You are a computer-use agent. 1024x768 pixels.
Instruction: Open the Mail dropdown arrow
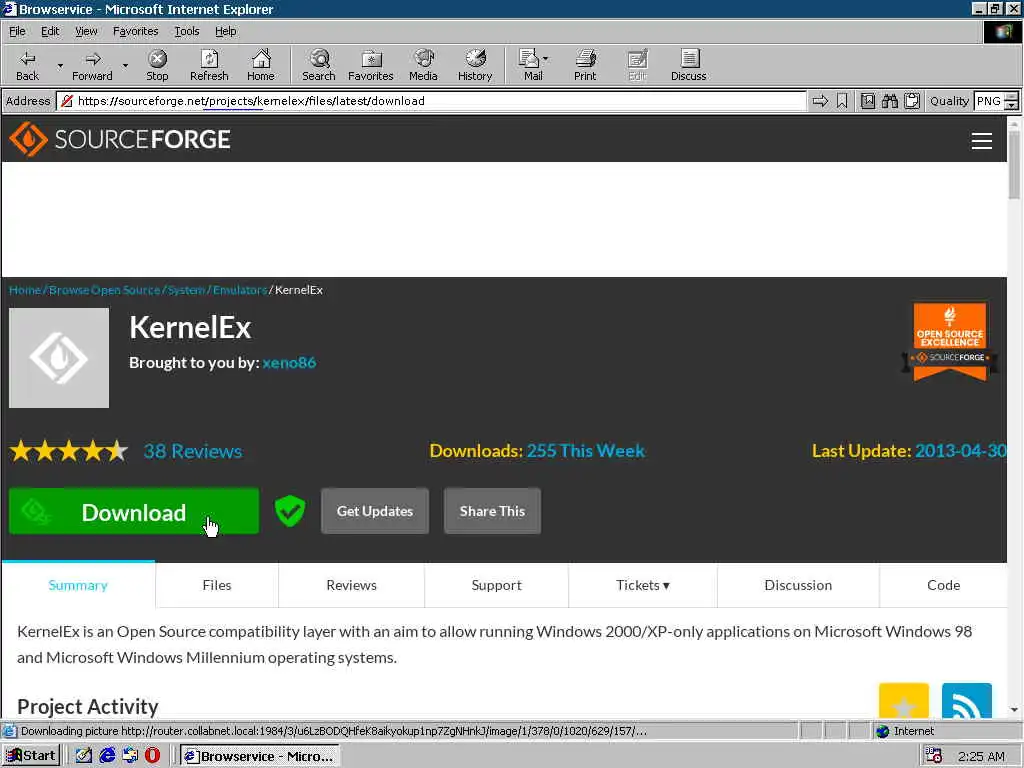(546, 59)
